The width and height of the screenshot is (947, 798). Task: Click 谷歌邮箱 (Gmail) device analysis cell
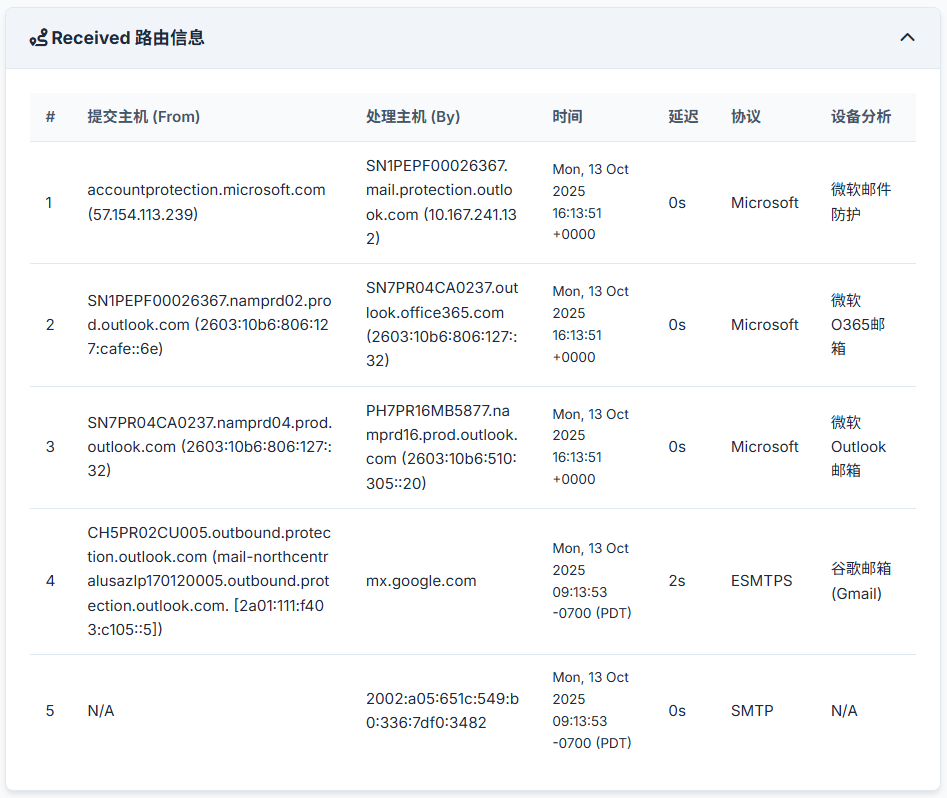click(x=861, y=581)
